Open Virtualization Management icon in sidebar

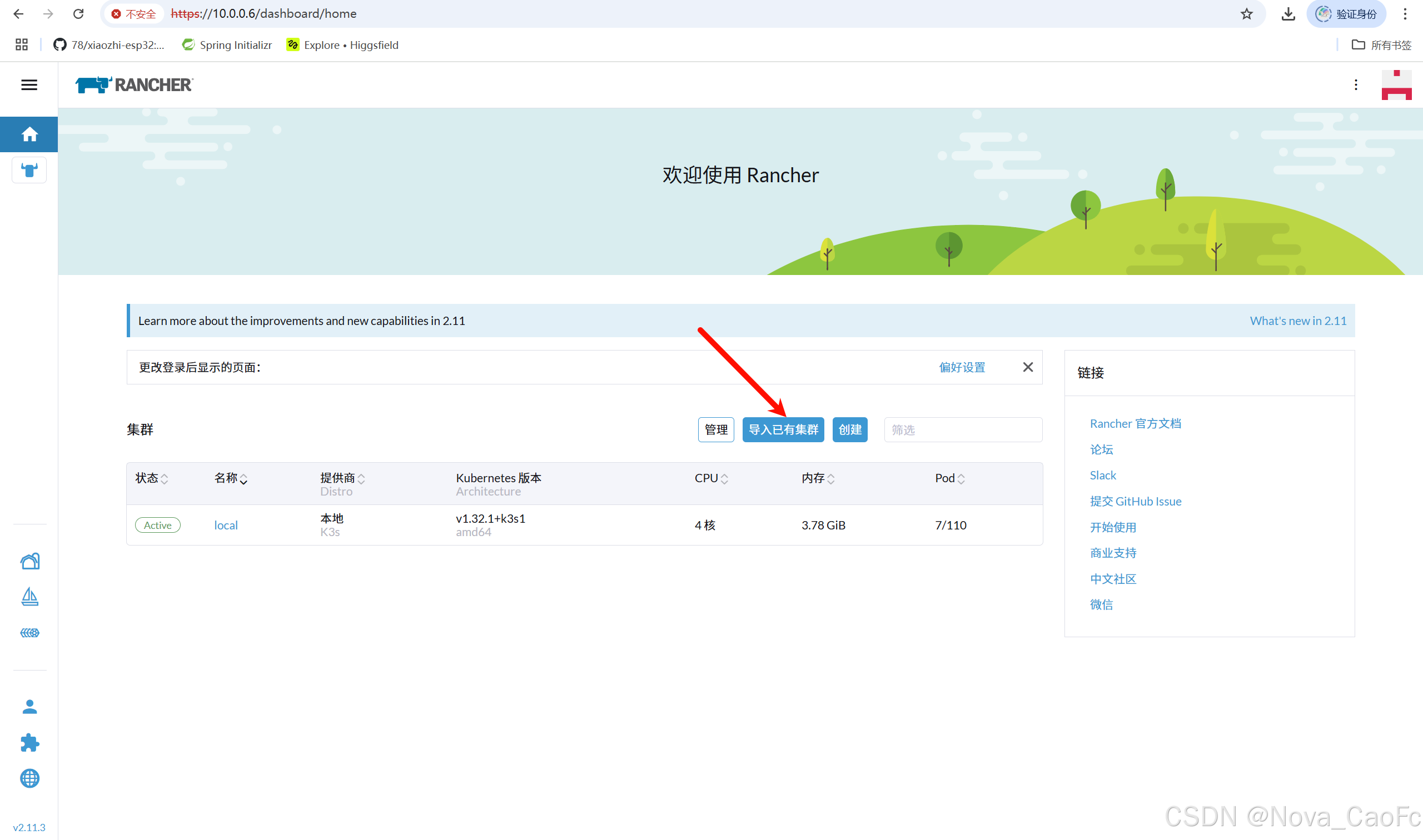29,632
